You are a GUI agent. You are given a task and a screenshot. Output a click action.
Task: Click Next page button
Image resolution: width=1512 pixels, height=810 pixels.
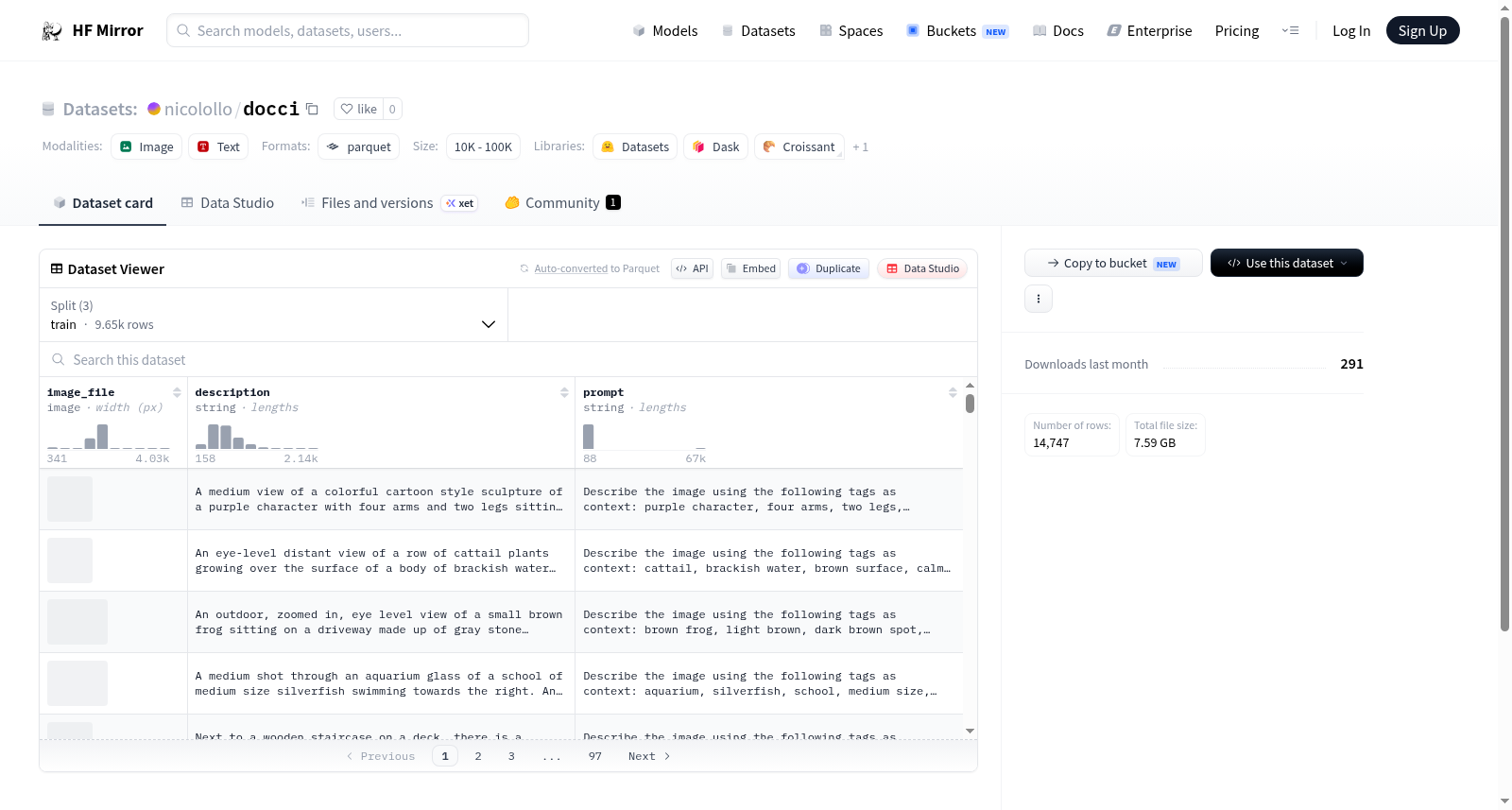tap(649, 756)
